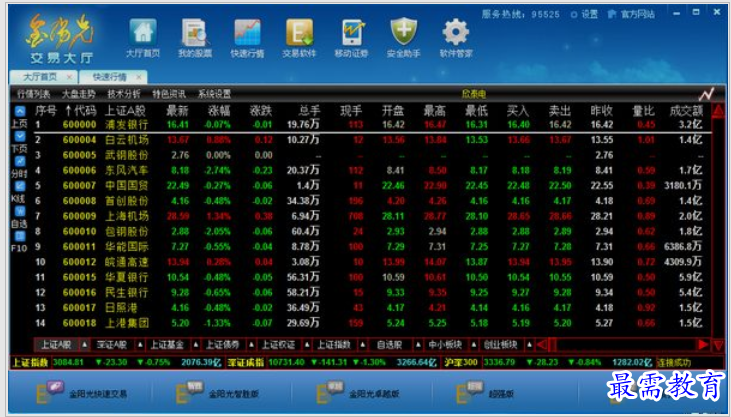Screen dimensions: 731x417
Task: Expand the arrow beside 上证债券 tab
Action: click(251, 345)
